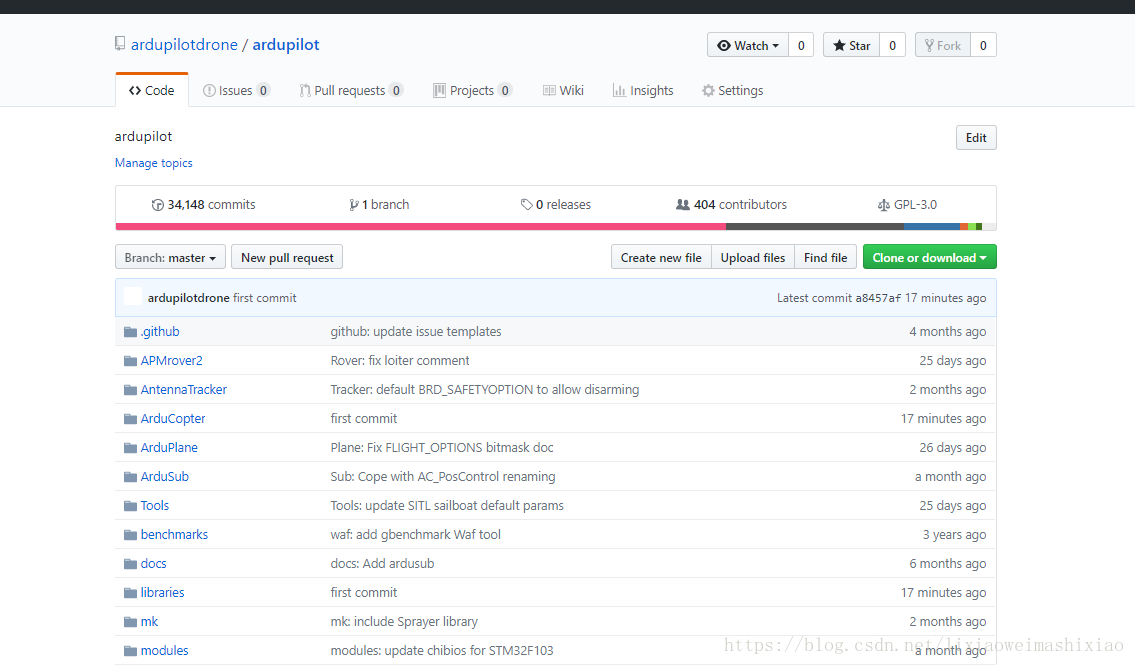The image size is (1135, 665).
Task: Click the Find file button
Action: tap(825, 258)
